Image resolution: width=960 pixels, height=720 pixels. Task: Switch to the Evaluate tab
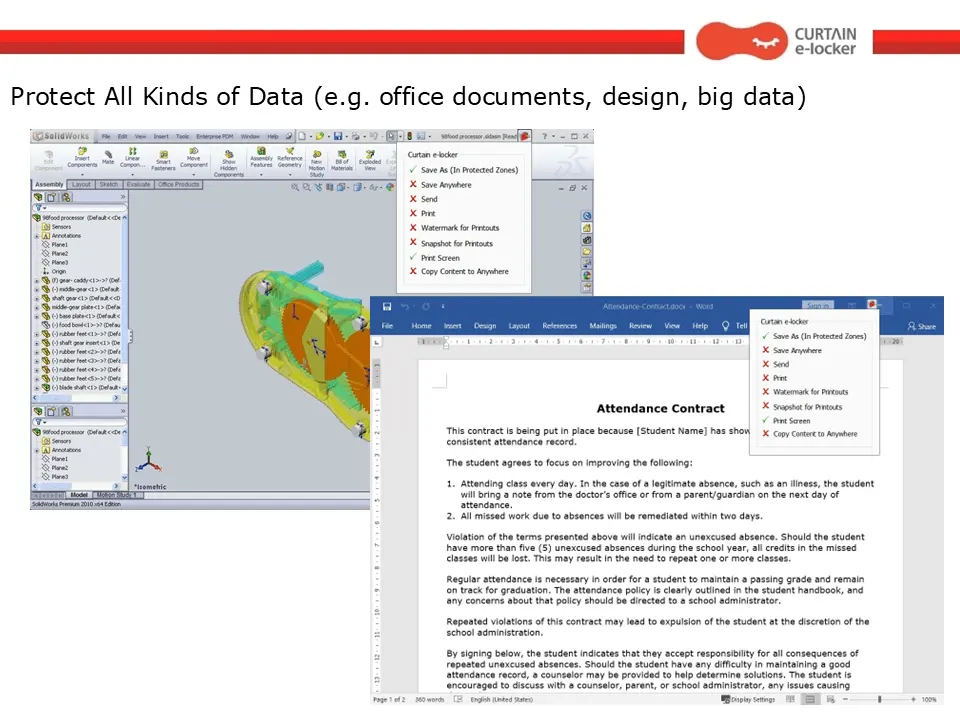[138, 184]
